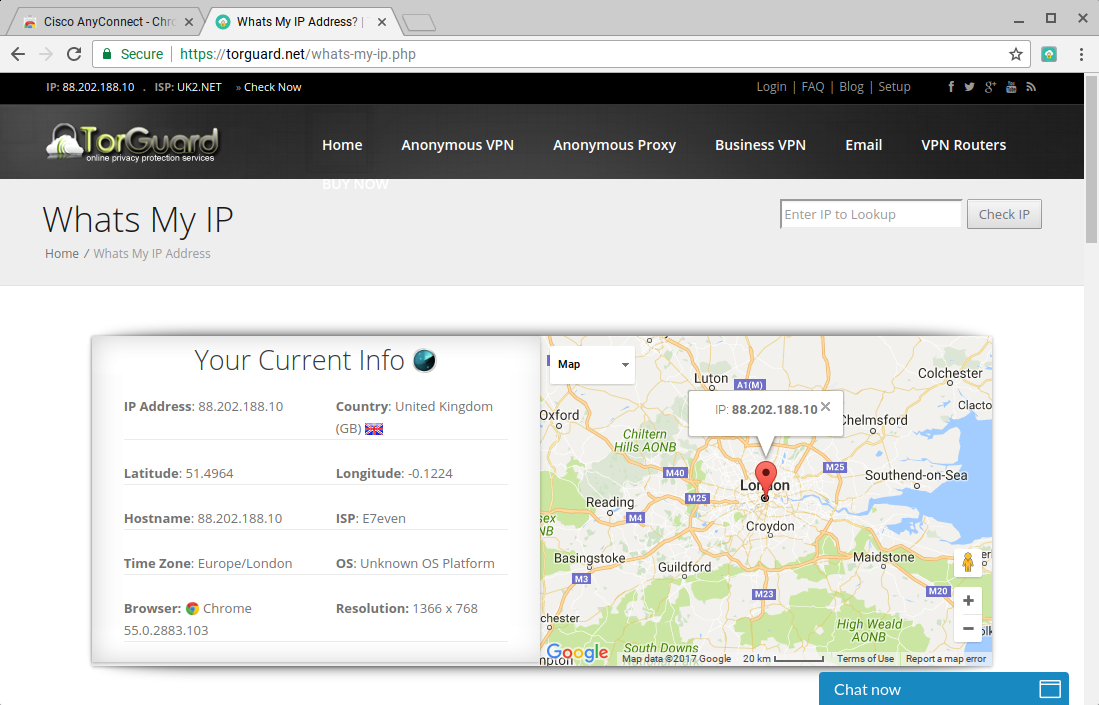Click the Home breadcrumb link
The image size is (1099, 705).
pyautogui.click(x=62, y=254)
